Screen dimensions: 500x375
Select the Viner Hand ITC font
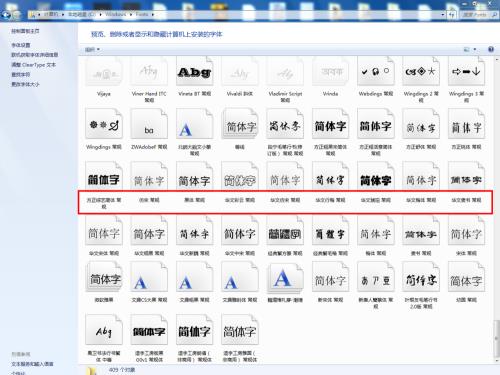149,71
